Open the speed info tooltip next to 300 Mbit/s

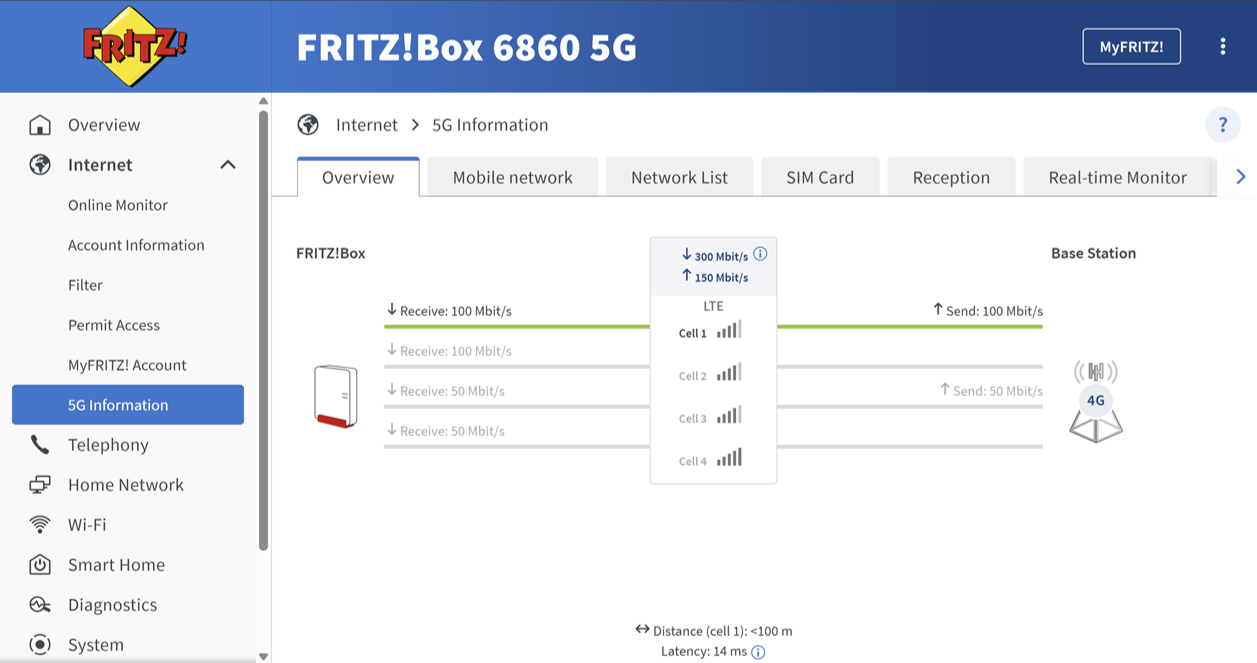(x=761, y=253)
